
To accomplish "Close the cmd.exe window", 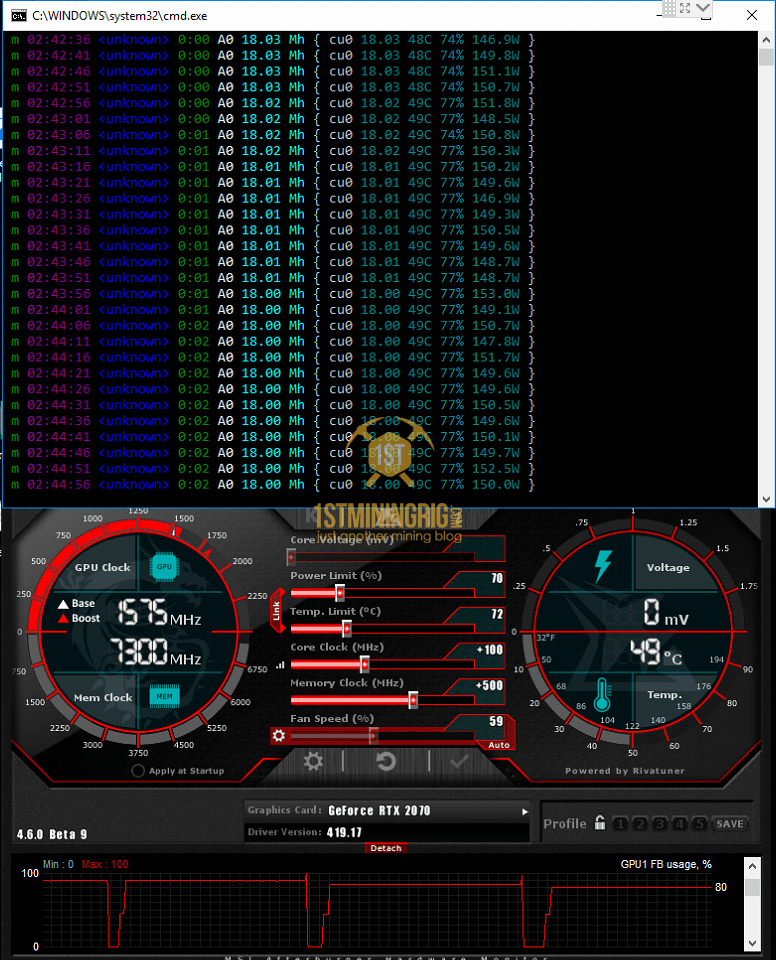I will 752,15.
